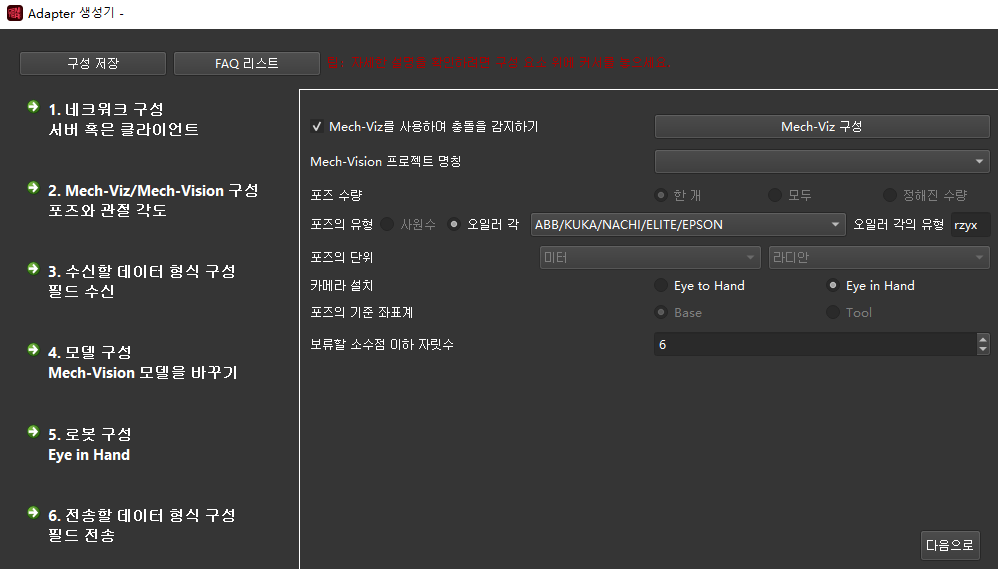The width and height of the screenshot is (998, 569).
Task: Click green arrow icon beside 수신할 데이터 형식
Action: pyautogui.click(x=34, y=268)
